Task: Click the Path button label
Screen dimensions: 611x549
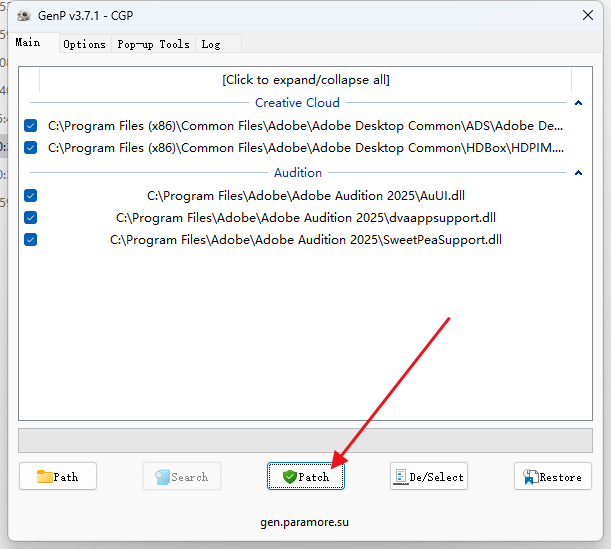Action: click(x=66, y=477)
